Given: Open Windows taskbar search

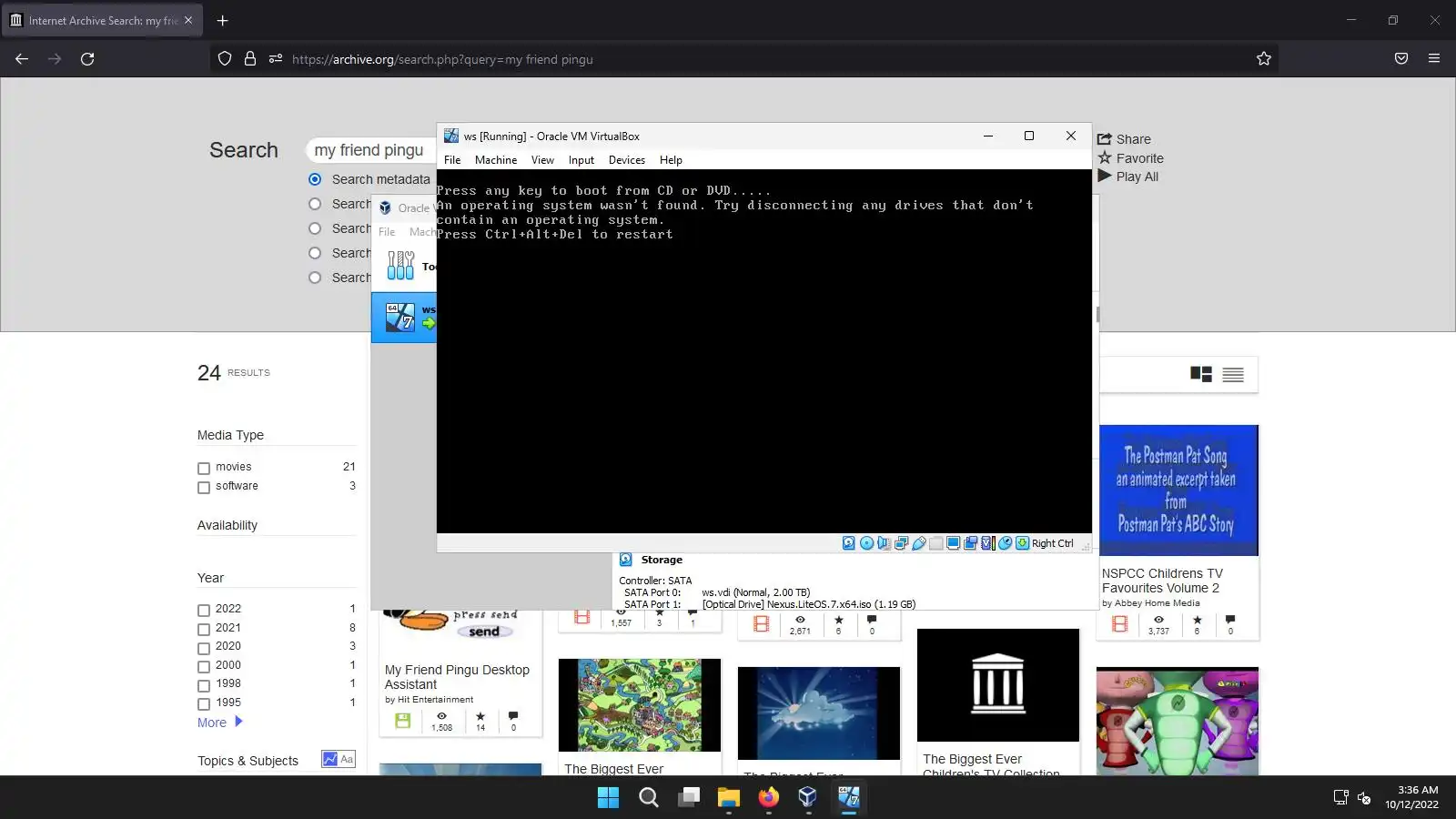Looking at the screenshot, I should point(649,798).
